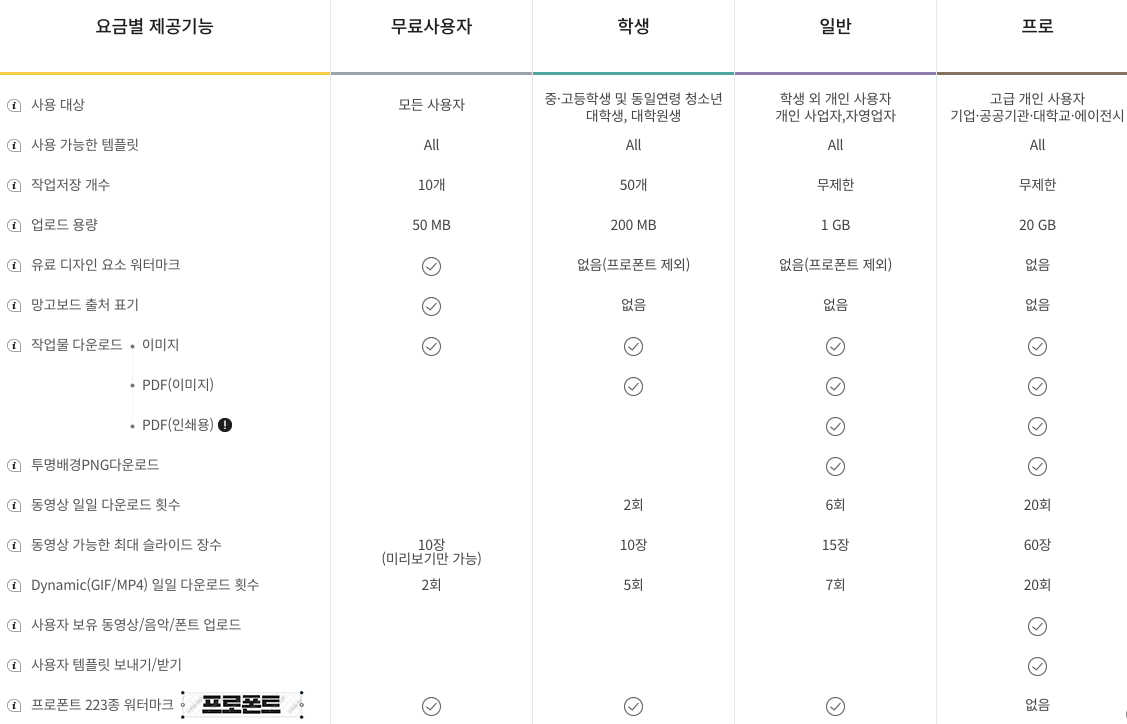Show info for 유료 디자인 요소 워터마크
Screen dimensions: 1127x724
(14, 266)
